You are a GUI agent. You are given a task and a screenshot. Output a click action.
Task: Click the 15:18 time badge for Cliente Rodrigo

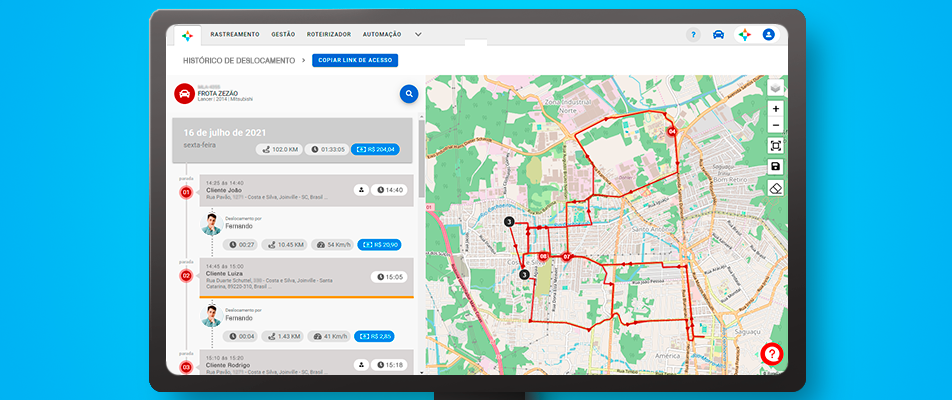coord(389,365)
